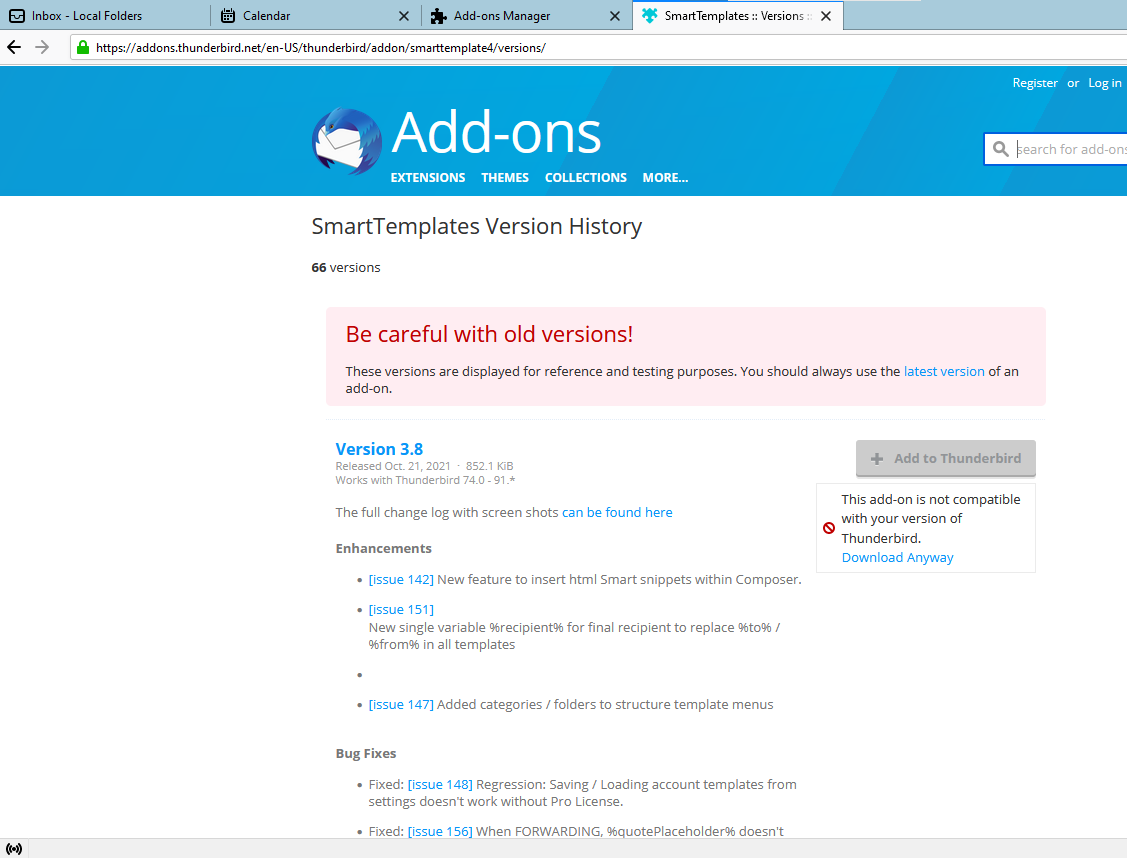
Task: Click the Inbox tab icon
Action: coord(17,15)
